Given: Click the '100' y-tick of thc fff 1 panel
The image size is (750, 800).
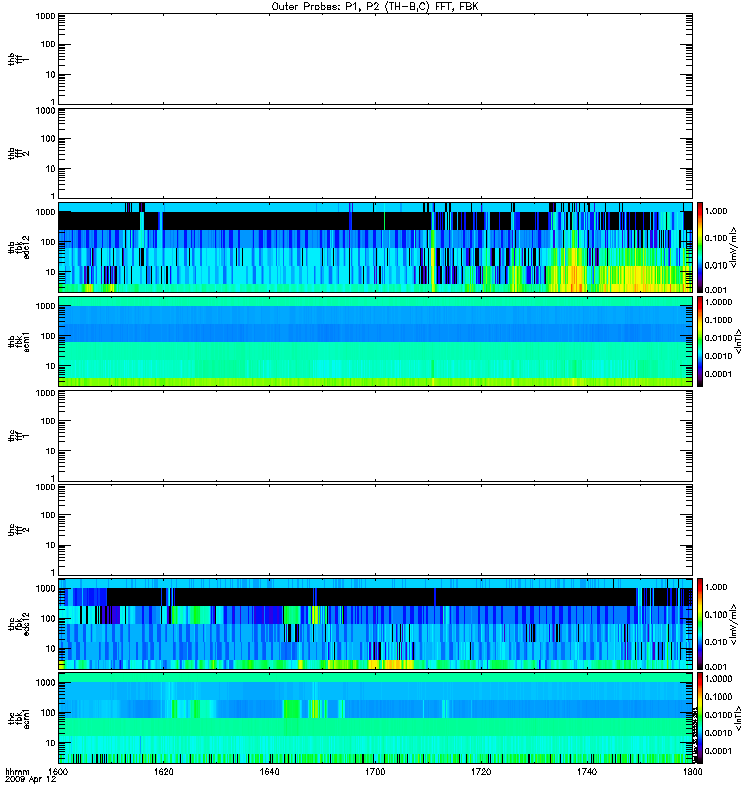Looking at the screenshot, I should click(48, 421).
